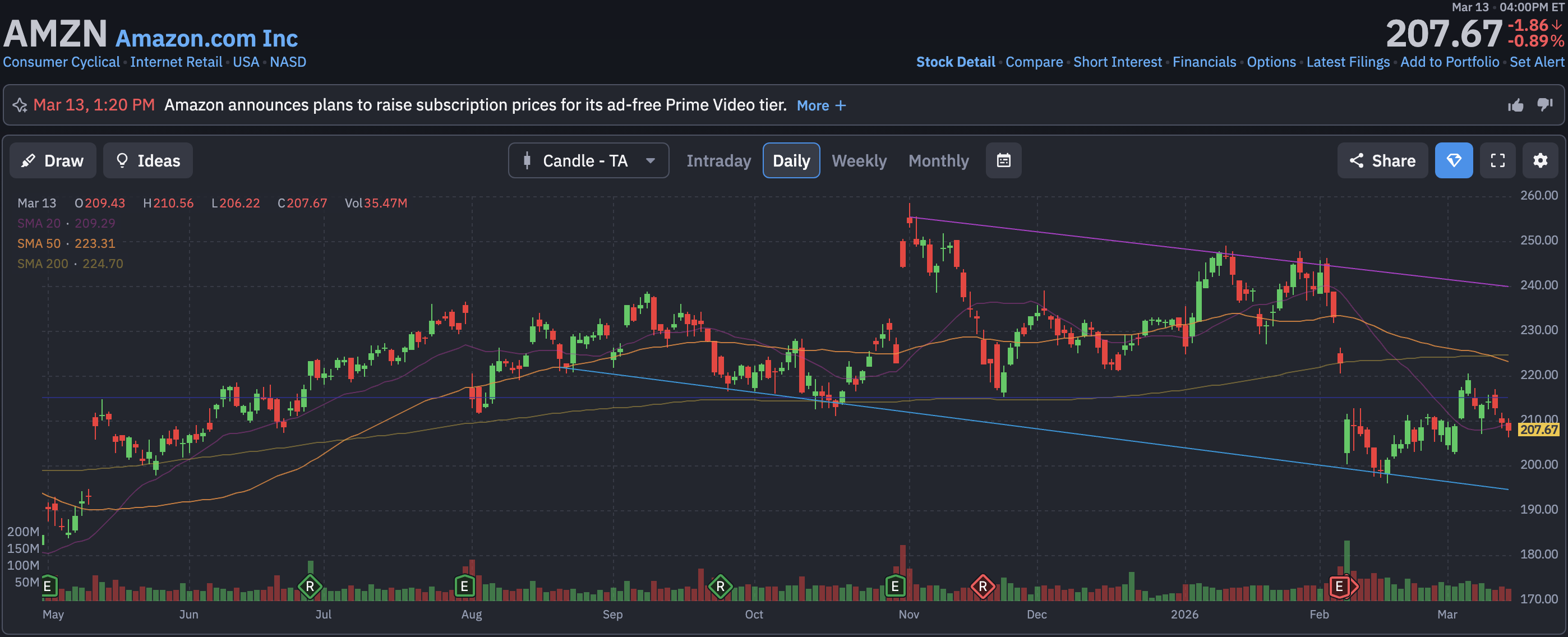This screenshot has width=1568, height=637.
Task: Switch chart to Intraday timeframe
Action: coord(718,160)
